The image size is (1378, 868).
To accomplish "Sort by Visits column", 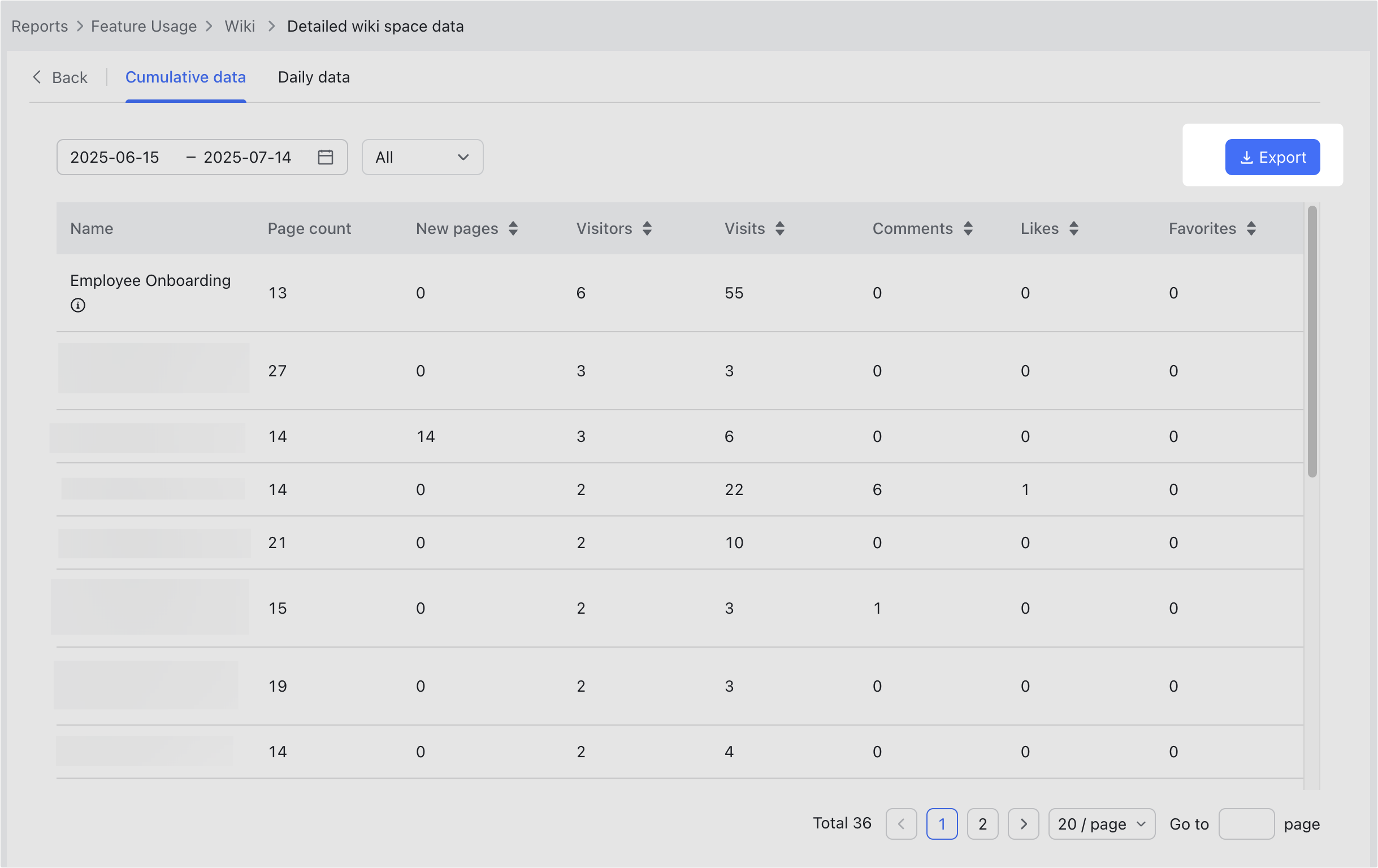I will coord(779,228).
